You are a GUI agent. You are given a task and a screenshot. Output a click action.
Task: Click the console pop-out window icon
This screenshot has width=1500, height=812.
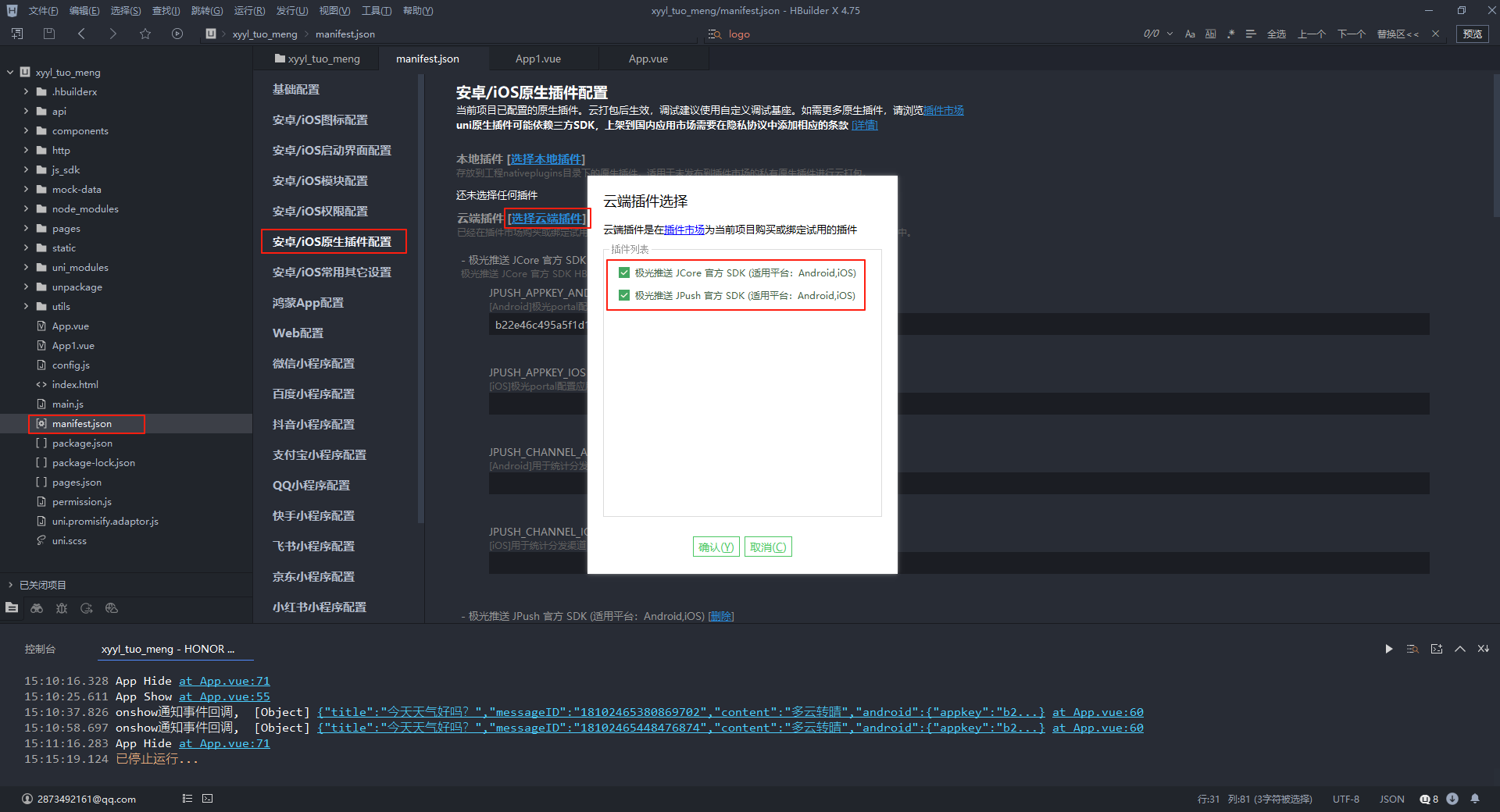tap(1437, 649)
